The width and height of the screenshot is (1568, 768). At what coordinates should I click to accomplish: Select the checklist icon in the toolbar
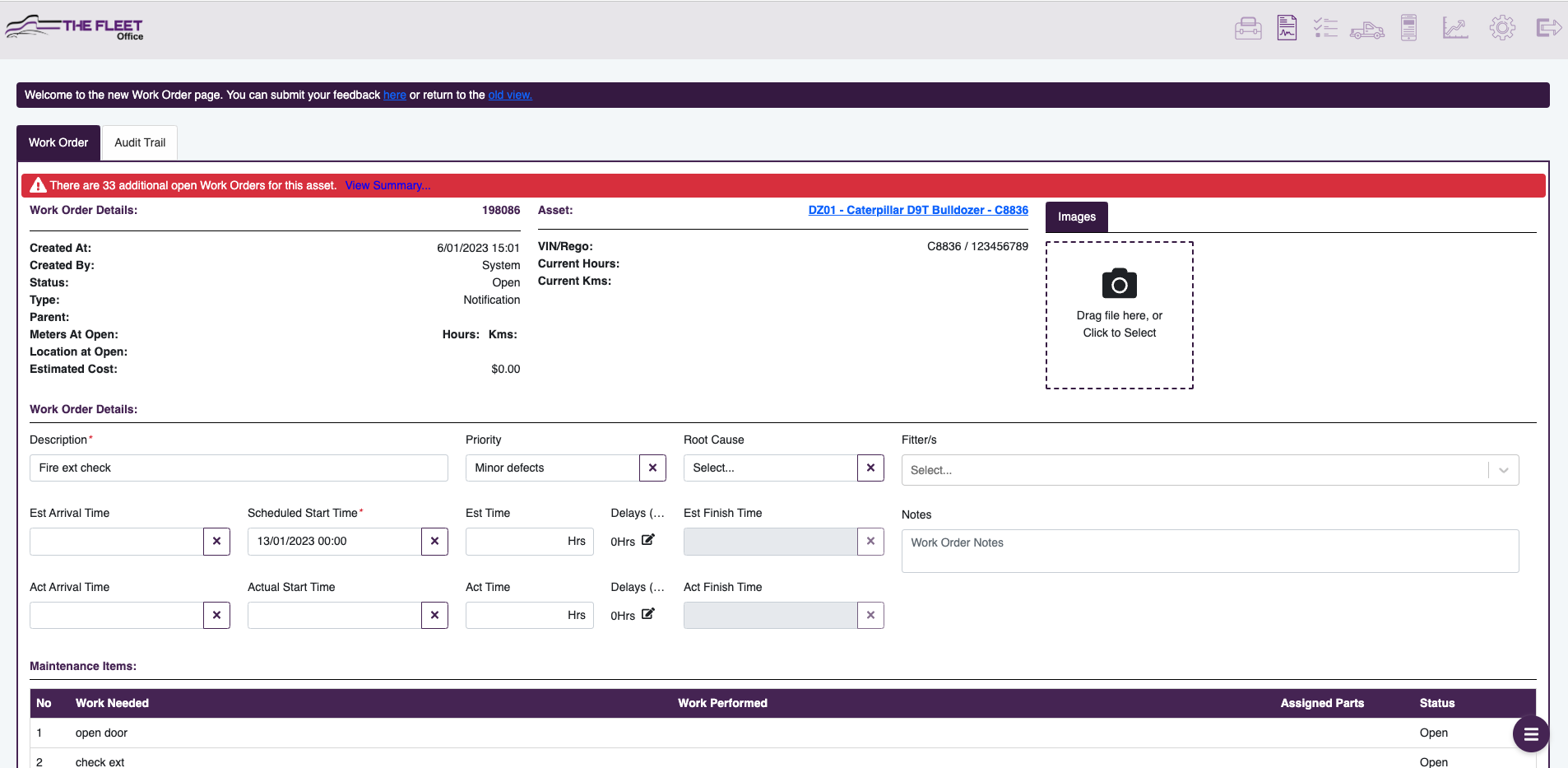click(x=1324, y=27)
